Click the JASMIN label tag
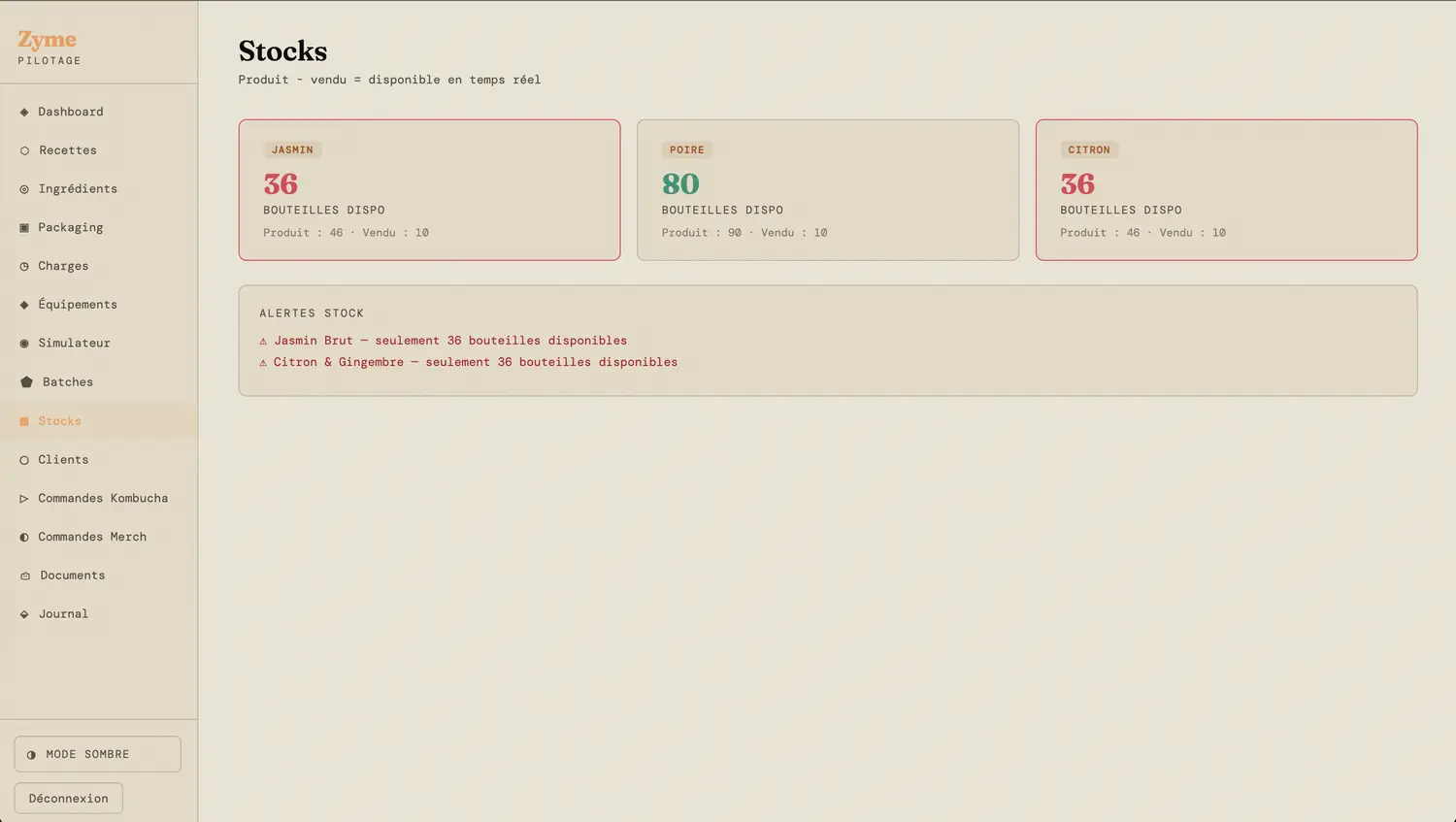The height and width of the screenshot is (822, 1456). 292,149
